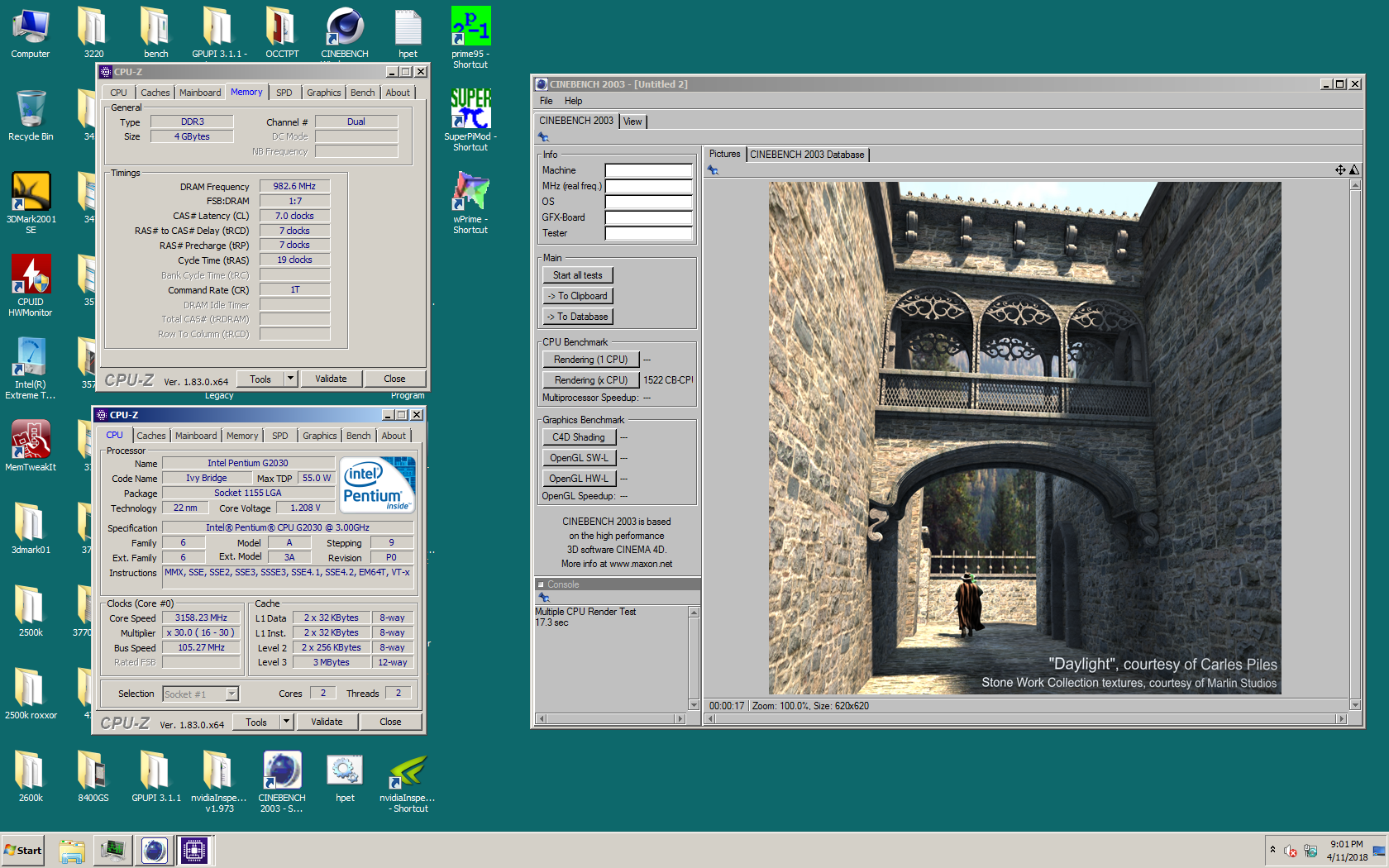The height and width of the screenshot is (868, 1389).
Task: Open Tools dropdown arrow in CPU tab CPU-Z window
Action: [286, 722]
